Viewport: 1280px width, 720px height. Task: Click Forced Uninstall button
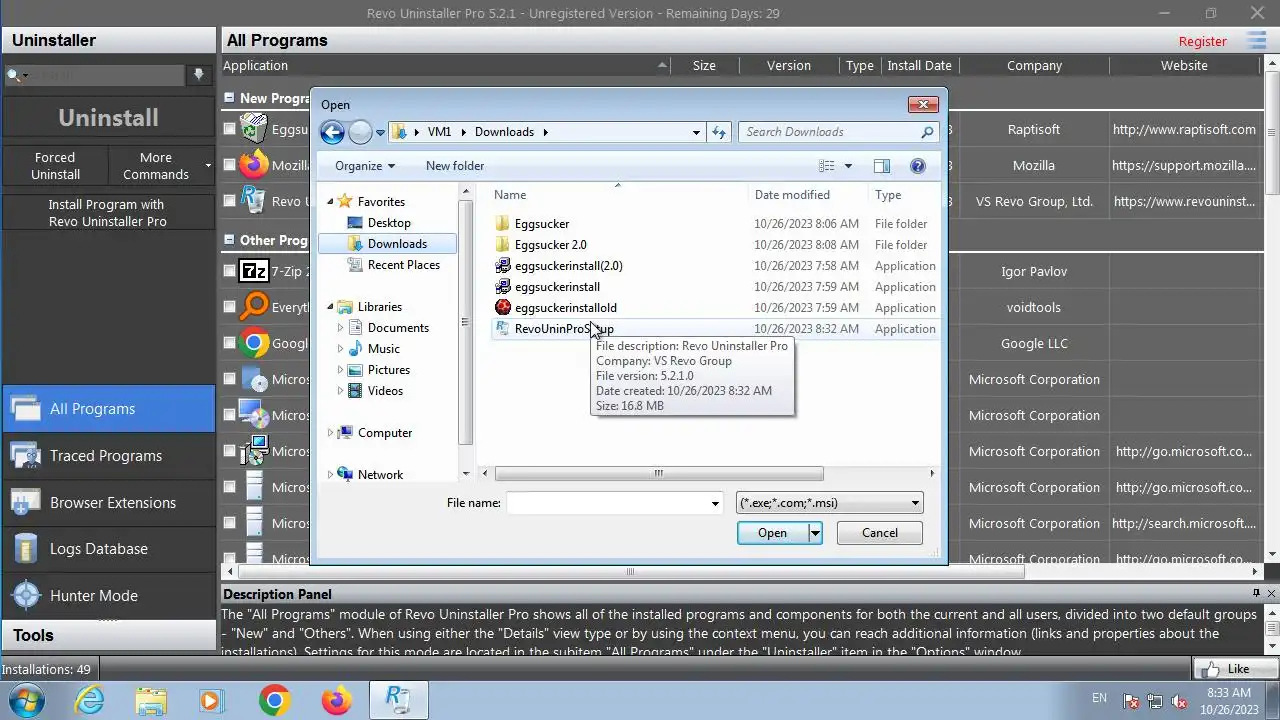click(x=55, y=166)
